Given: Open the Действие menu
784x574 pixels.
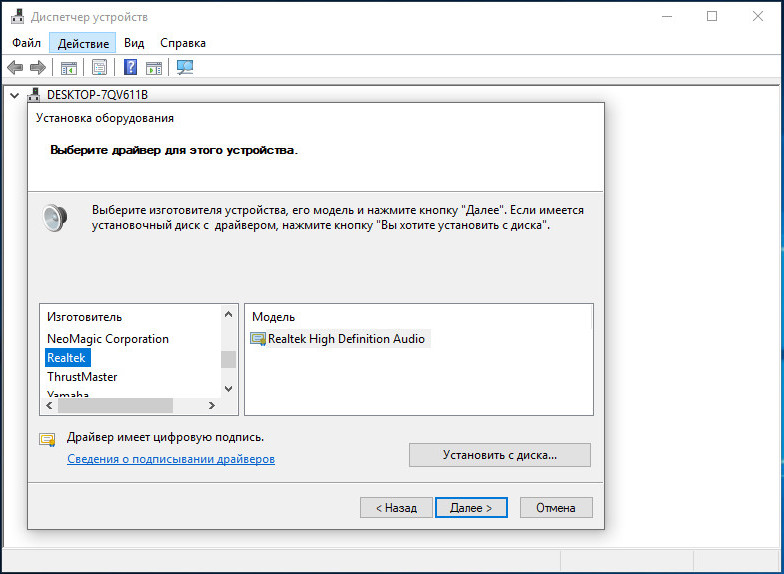Looking at the screenshot, I should (x=83, y=43).
